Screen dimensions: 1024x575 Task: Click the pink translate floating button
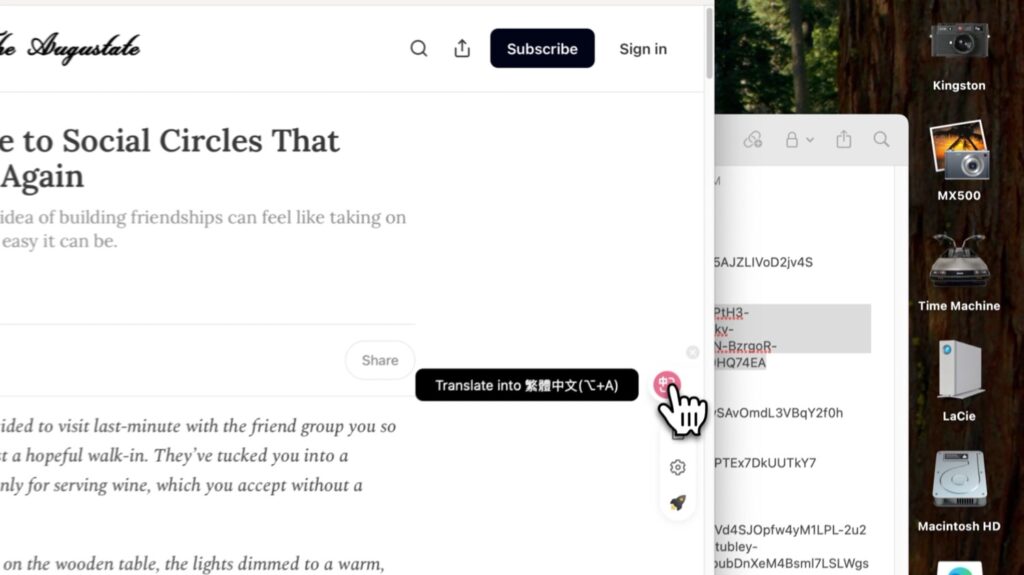[x=667, y=384]
